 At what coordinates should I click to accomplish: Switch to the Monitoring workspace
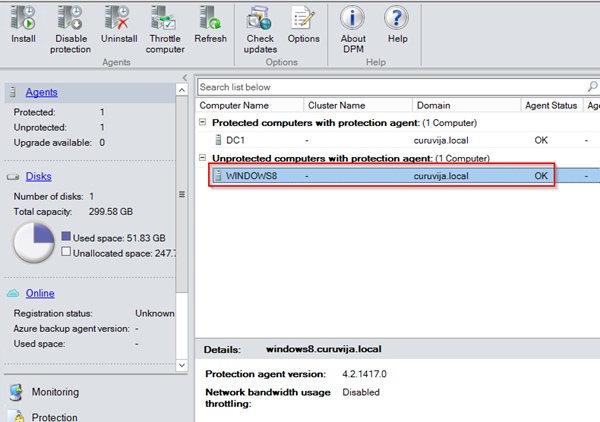coord(55,392)
